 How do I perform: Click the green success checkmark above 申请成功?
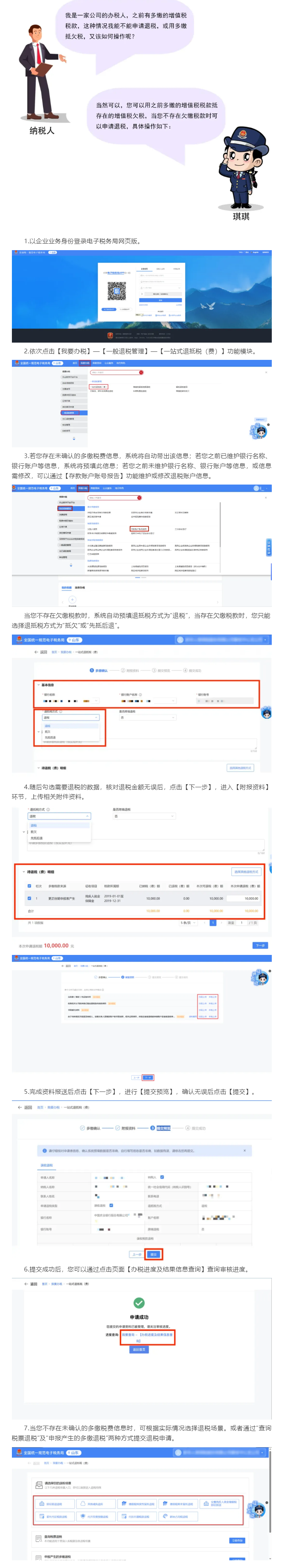click(139, 1303)
